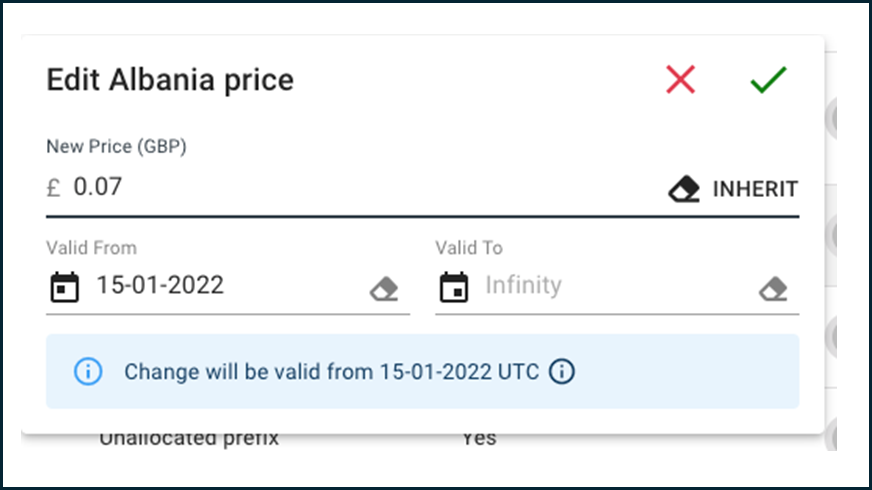The height and width of the screenshot is (490, 872).
Task: Clear the Valid From date with its eraser
Action: point(384,289)
